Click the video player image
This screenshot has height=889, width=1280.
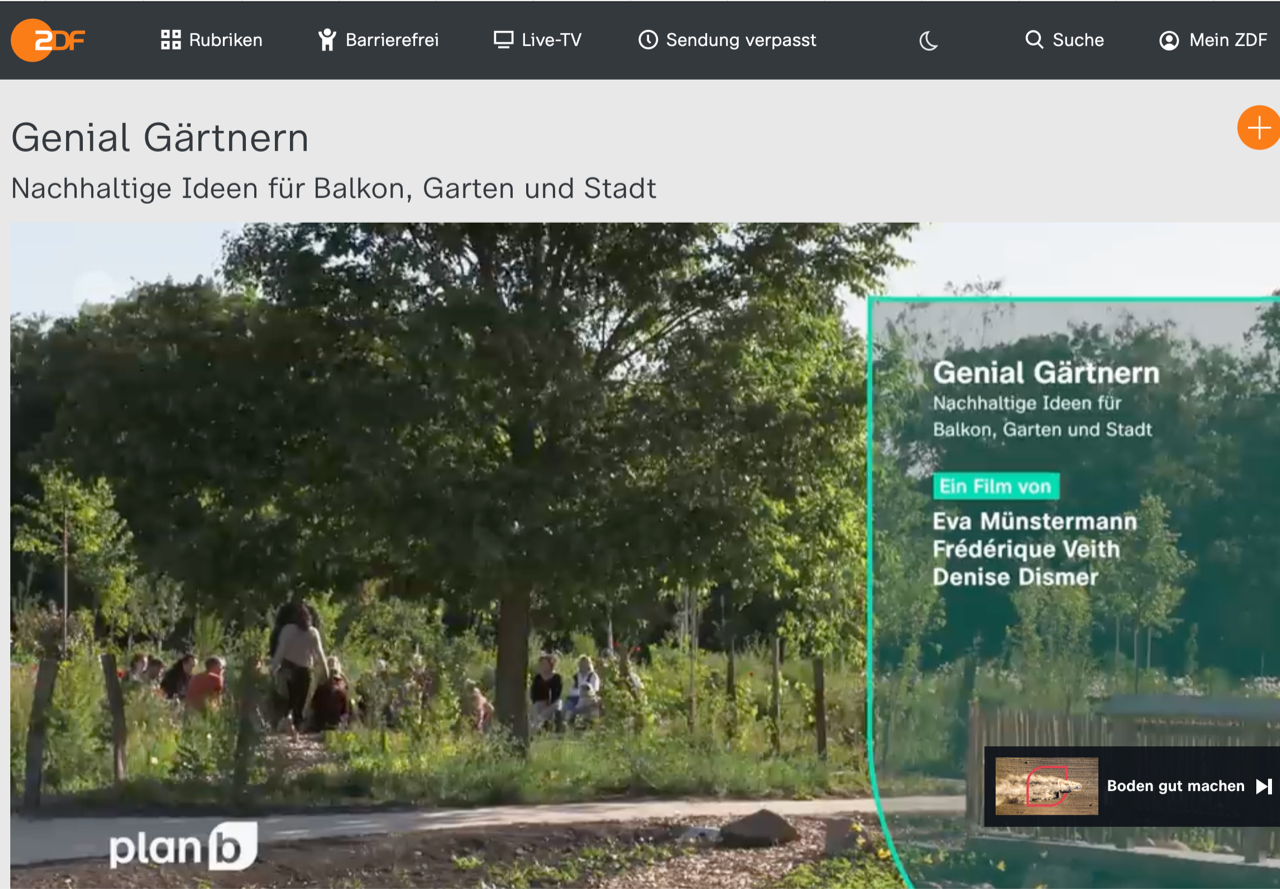(645, 555)
